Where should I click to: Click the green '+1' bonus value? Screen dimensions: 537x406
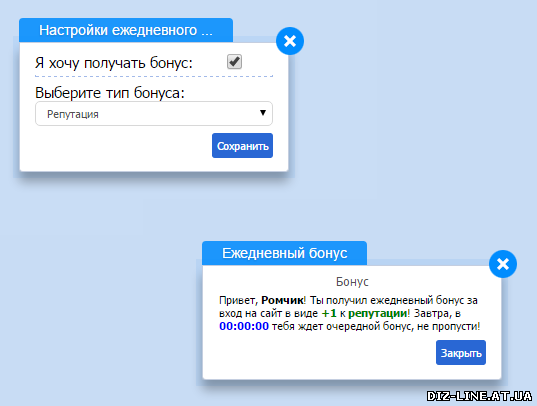[x=329, y=313]
